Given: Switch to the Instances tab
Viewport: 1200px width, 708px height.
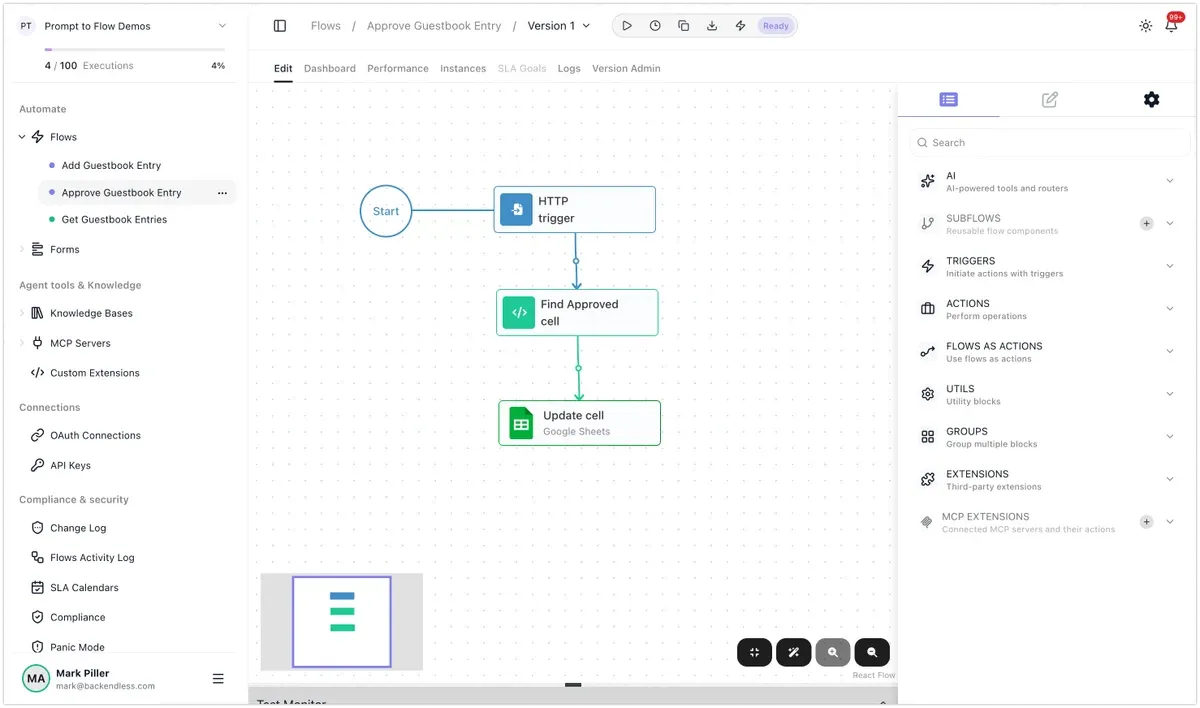Looking at the screenshot, I should [x=463, y=69].
